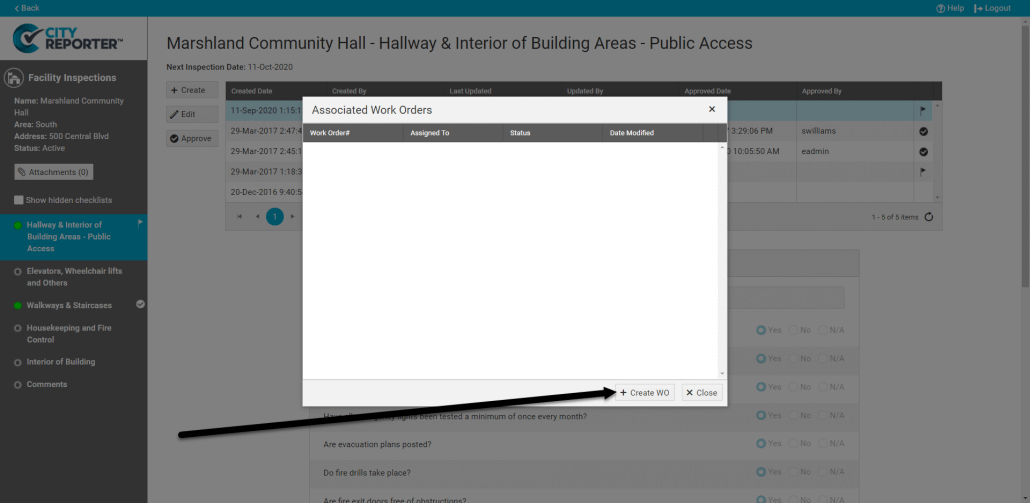
Task: Go to first page pagination arrow
Action: (240, 216)
